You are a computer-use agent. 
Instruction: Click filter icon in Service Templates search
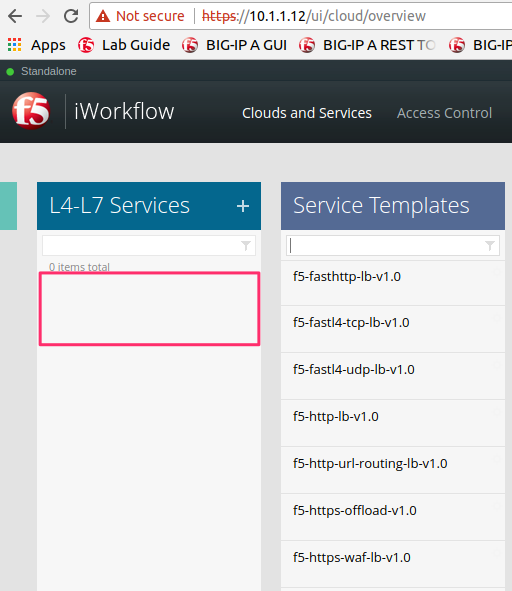pyautogui.click(x=490, y=246)
